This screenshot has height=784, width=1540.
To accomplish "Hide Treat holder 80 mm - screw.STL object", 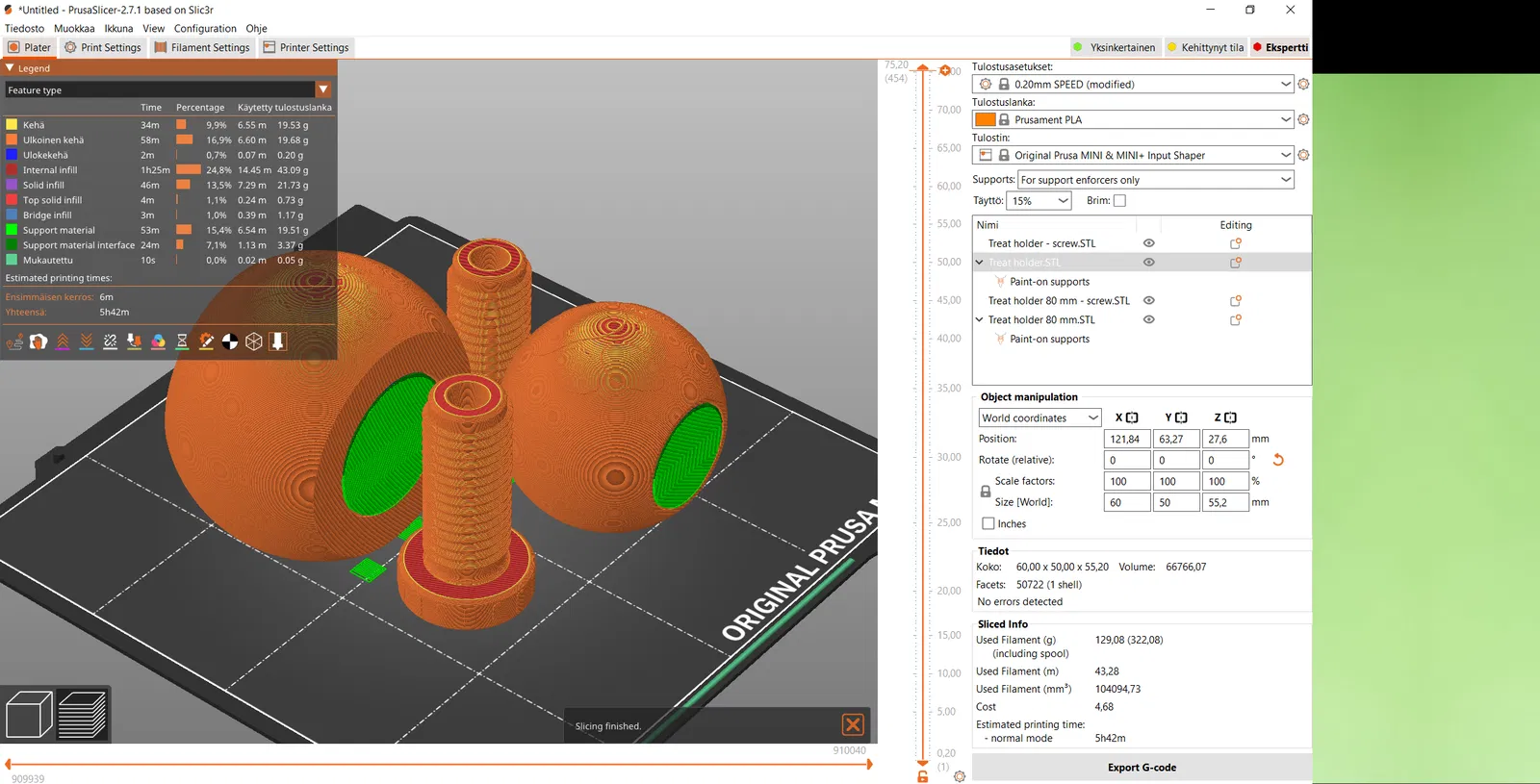I will [1148, 301].
